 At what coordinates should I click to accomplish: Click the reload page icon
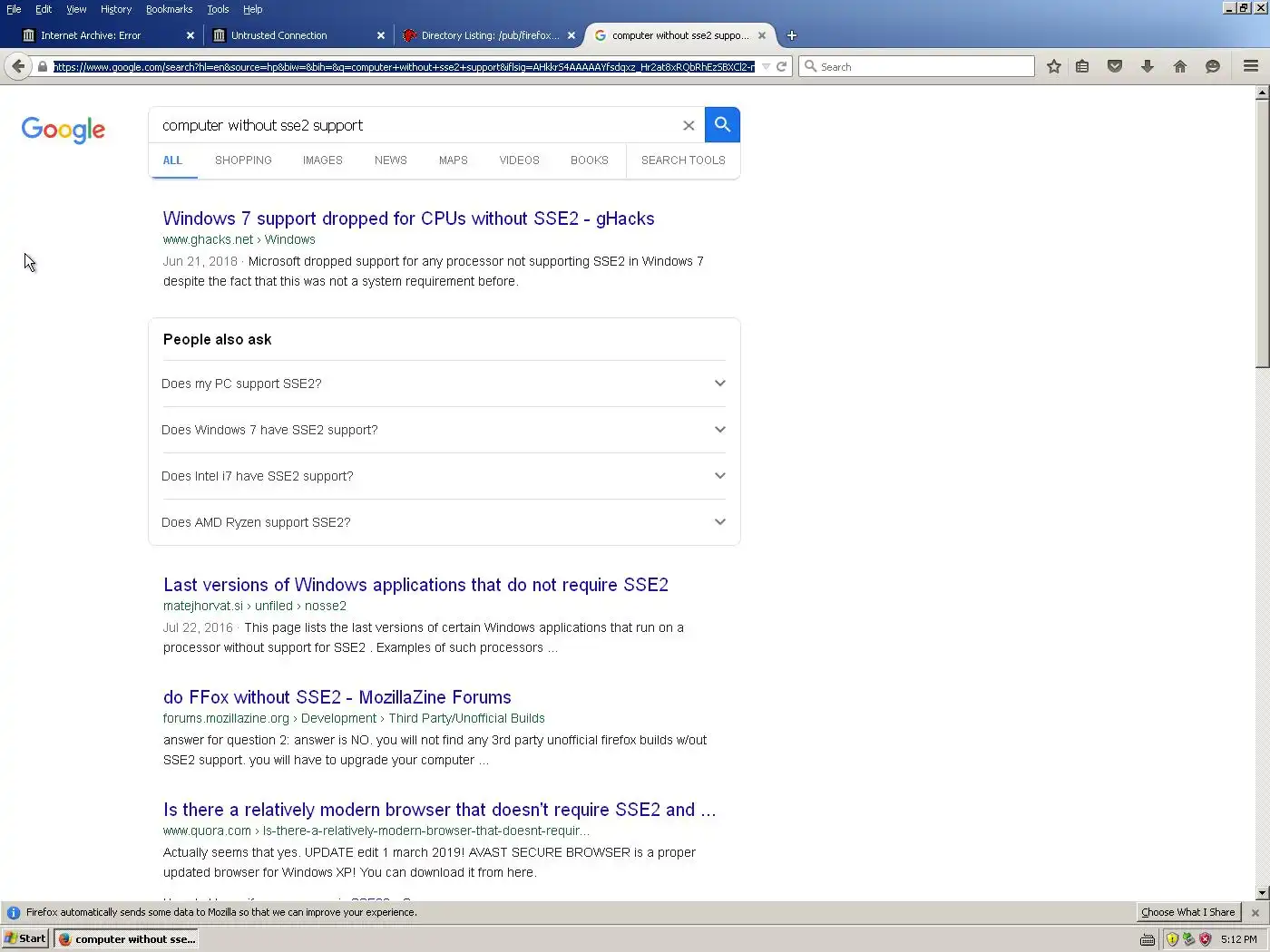781,66
